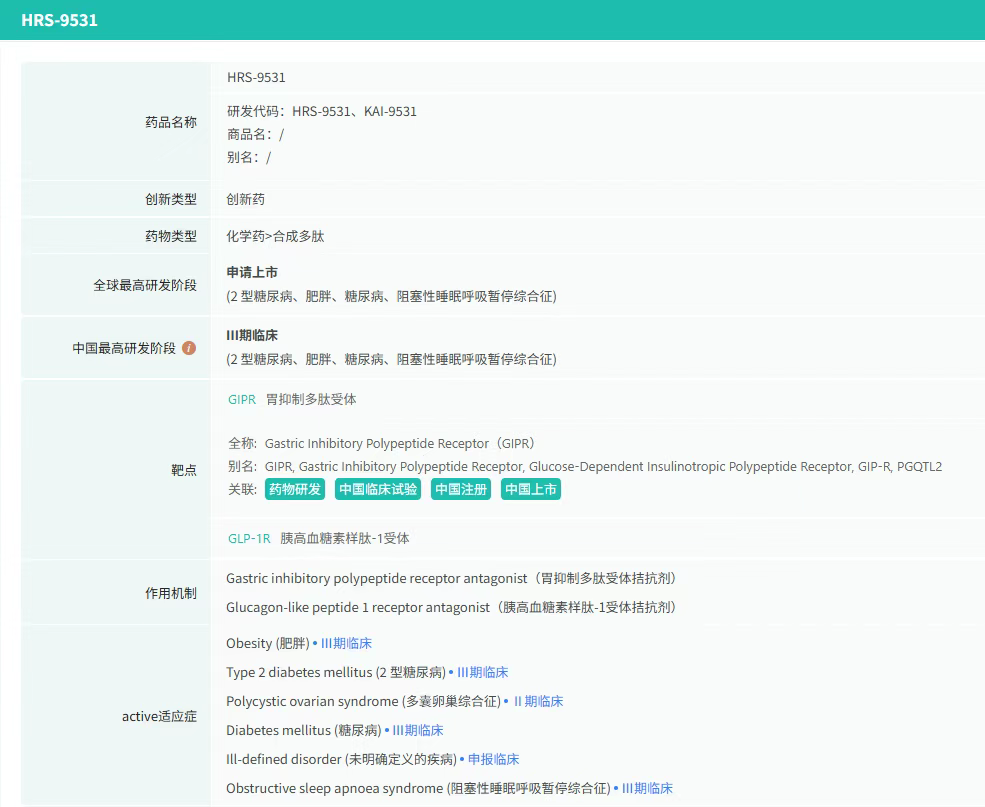Open Type 2 diabetes III期临床 link
The width and height of the screenshot is (985, 807).
482,672
